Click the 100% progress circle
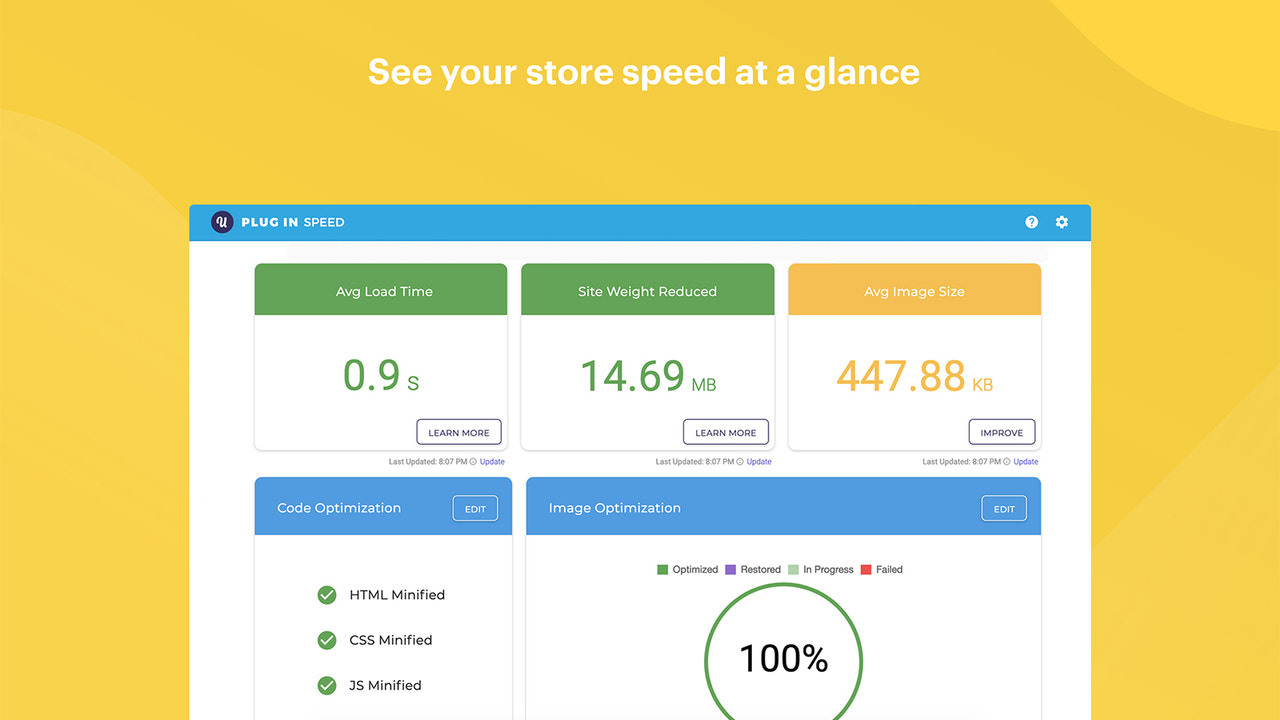The height and width of the screenshot is (720, 1280). [x=783, y=658]
